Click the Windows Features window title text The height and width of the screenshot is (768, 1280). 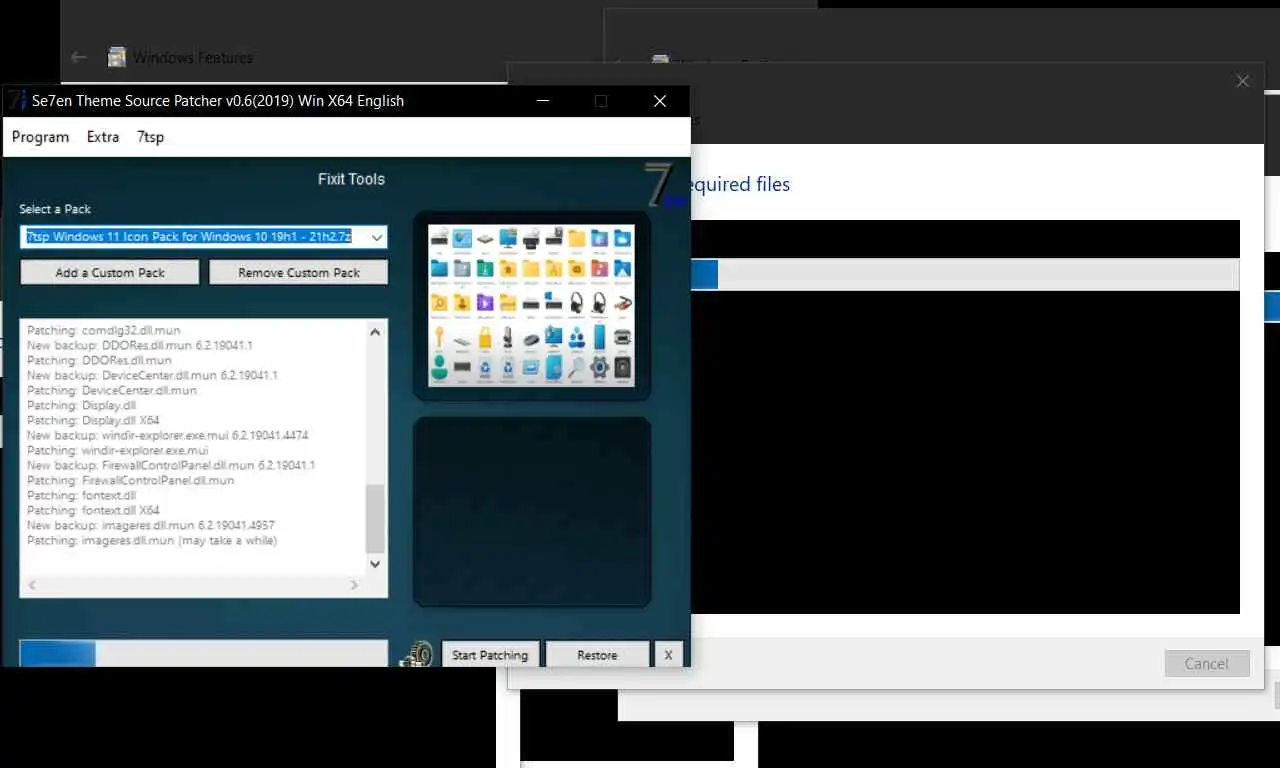point(193,57)
